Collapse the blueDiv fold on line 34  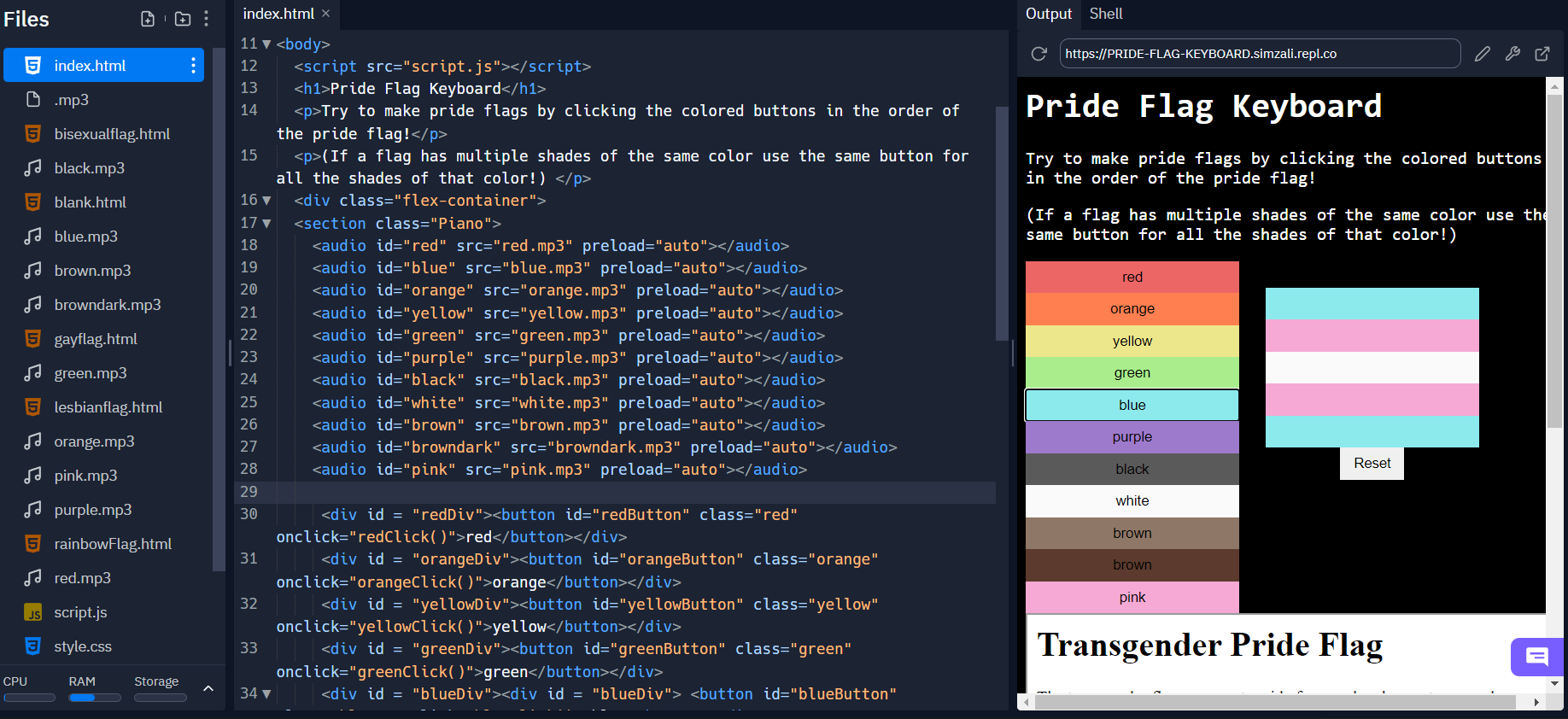click(x=266, y=694)
